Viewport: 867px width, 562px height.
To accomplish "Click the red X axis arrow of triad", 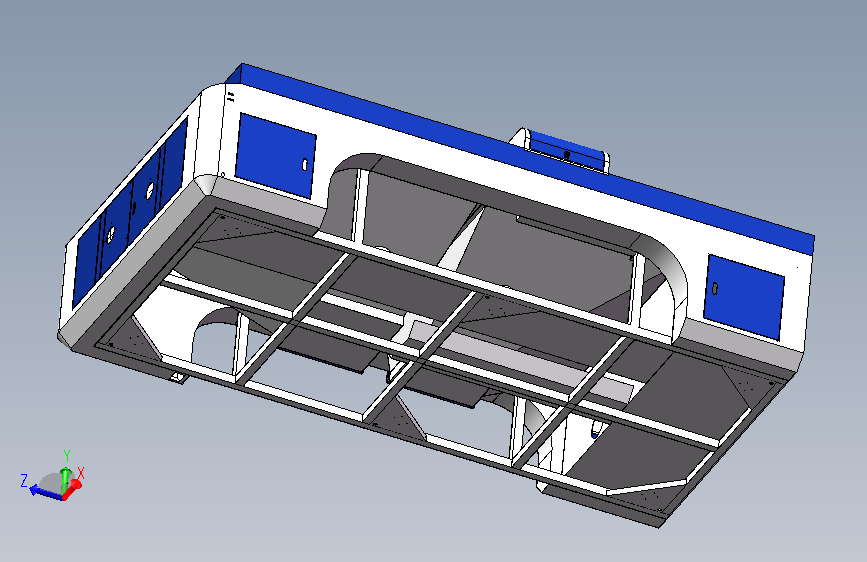I will pyautogui.click(x=72, y=489).
